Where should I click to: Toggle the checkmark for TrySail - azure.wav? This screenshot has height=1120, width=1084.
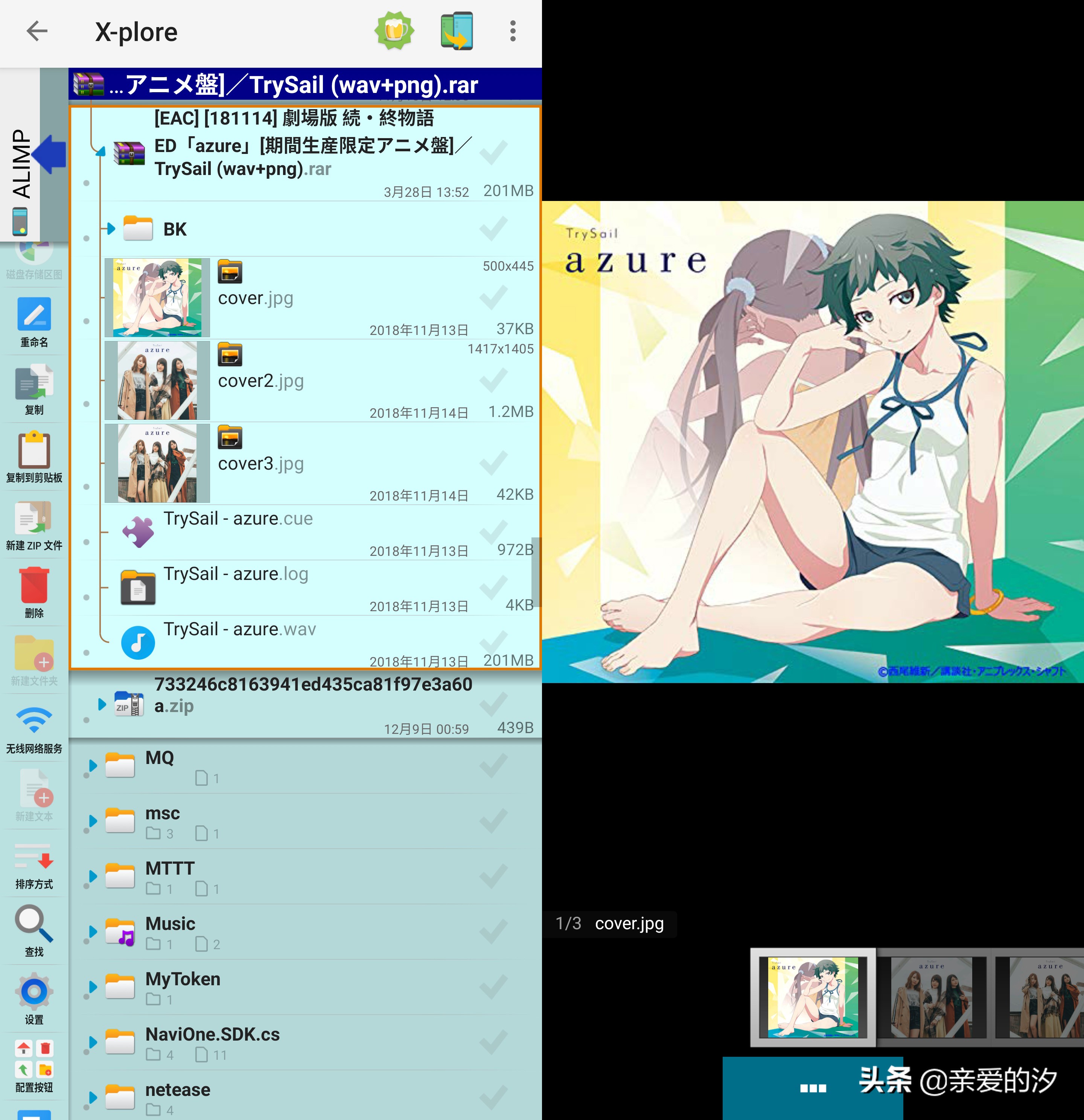click(493, 642)
